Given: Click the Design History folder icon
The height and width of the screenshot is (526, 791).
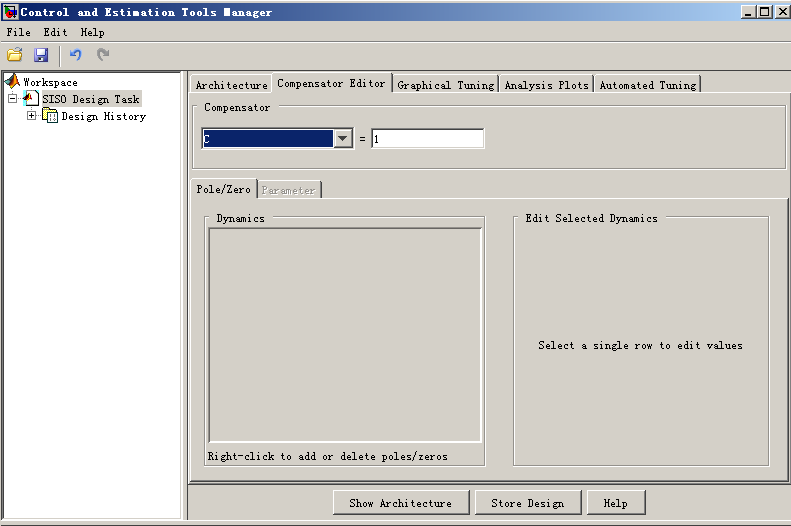Looking at the screenshot, I should [50, 115].
